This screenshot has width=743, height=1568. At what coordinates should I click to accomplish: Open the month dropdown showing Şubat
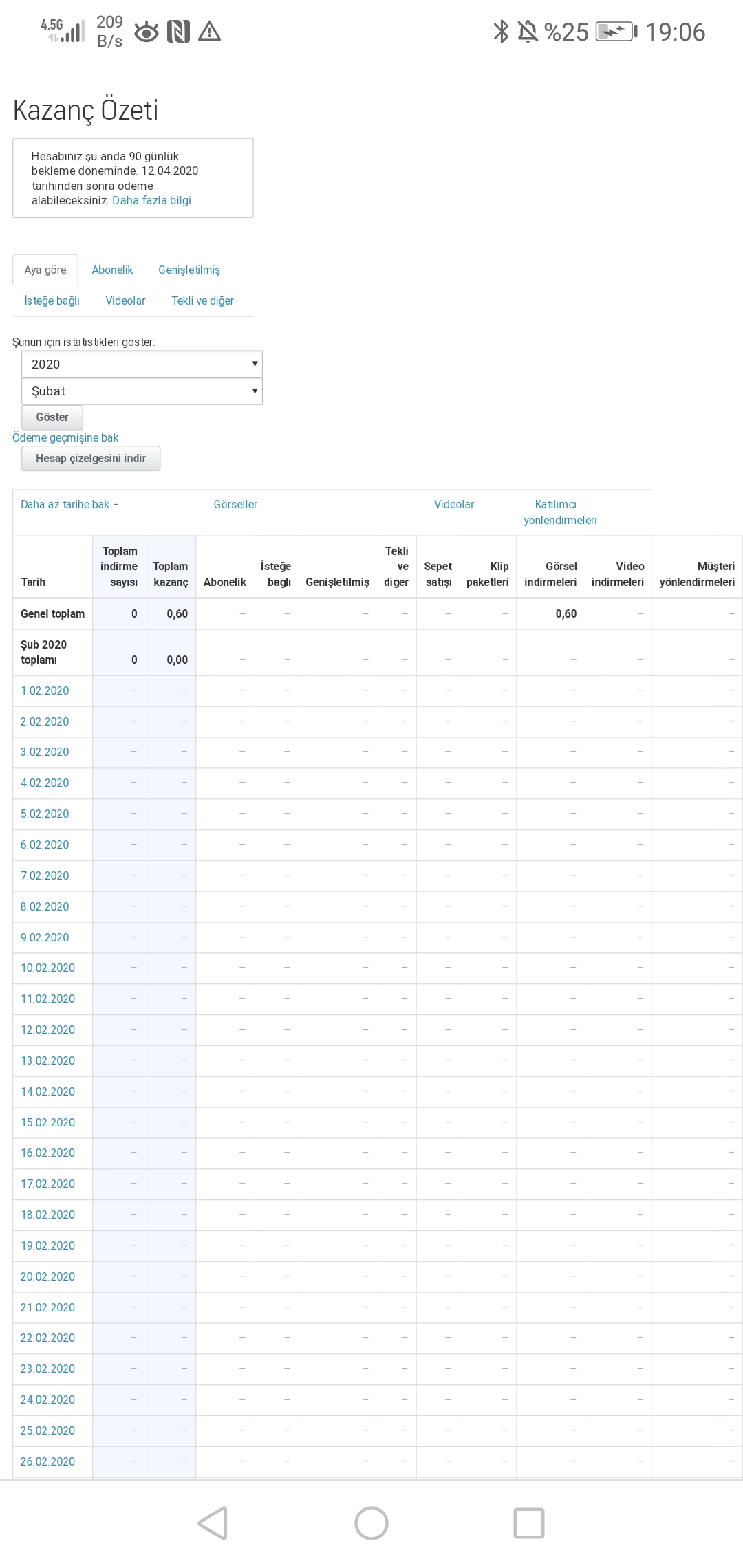tap(142, 391)
